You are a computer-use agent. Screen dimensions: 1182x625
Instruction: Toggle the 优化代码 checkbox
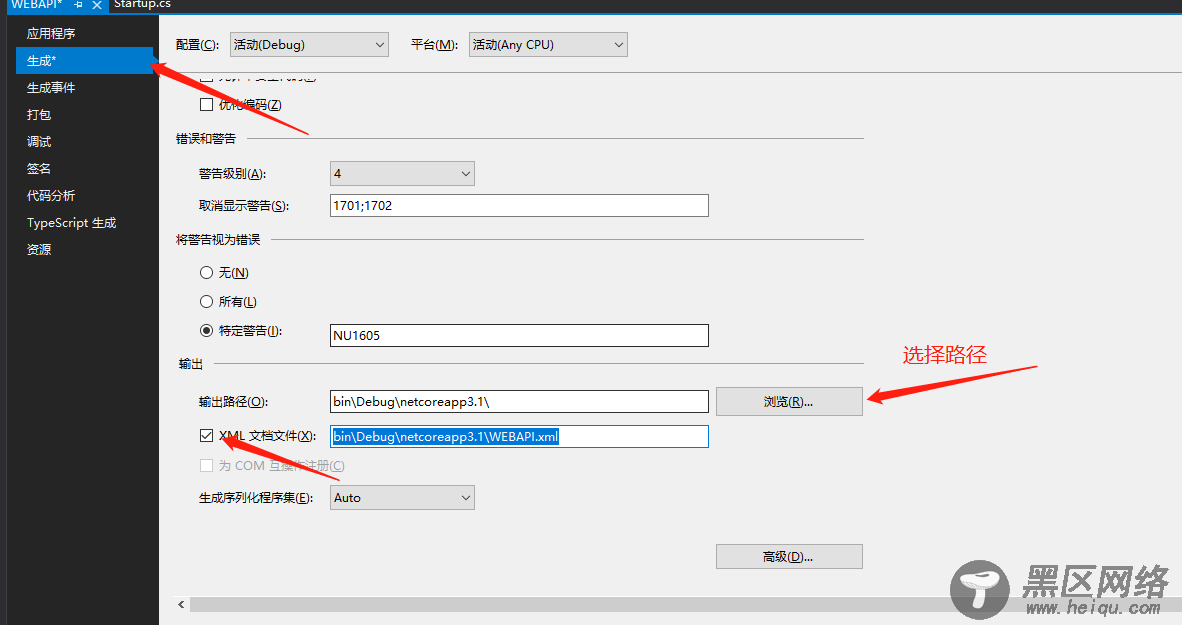pos(207,105)
